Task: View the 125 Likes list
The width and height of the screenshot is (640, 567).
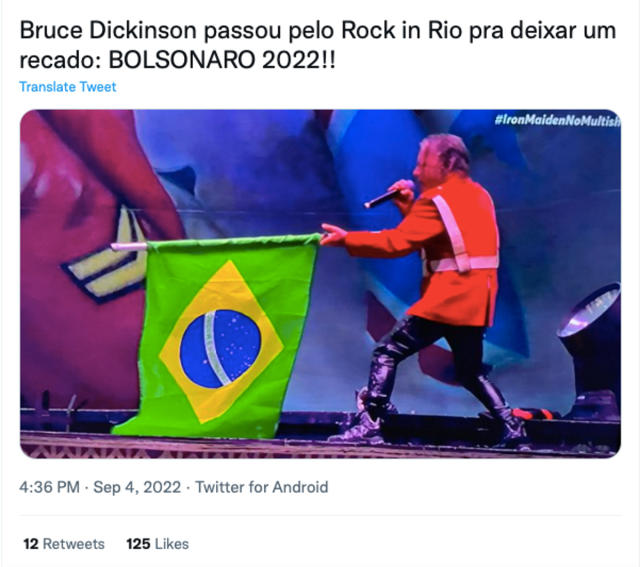Action: click(157, 544)
